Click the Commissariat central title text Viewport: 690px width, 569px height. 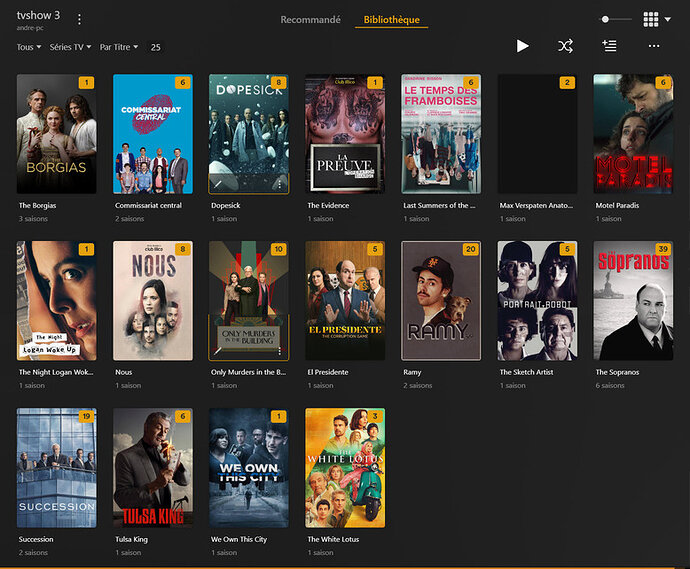pyautogui.click(x=148, y=206)
